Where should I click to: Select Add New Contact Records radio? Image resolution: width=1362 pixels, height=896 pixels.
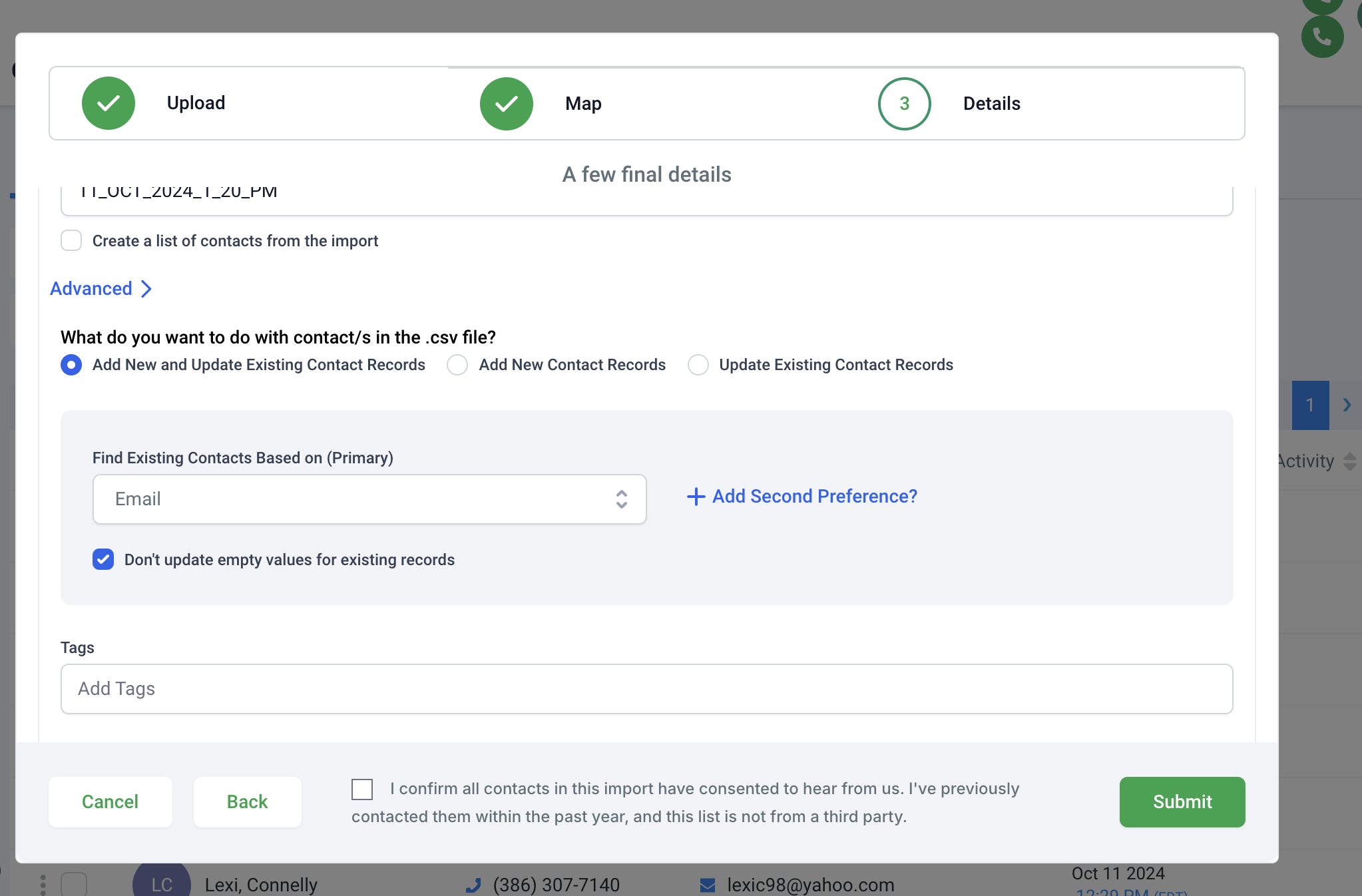point(457,365)
